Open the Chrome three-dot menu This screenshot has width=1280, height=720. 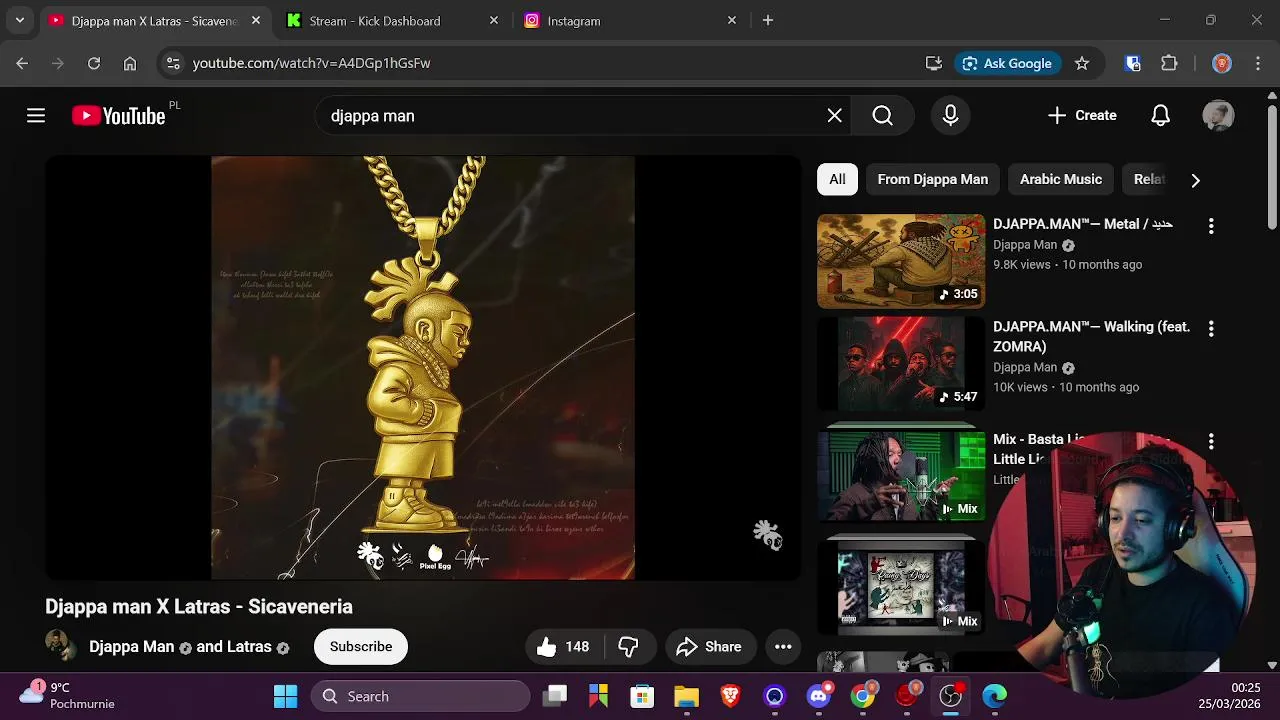tap(1258, 63)
